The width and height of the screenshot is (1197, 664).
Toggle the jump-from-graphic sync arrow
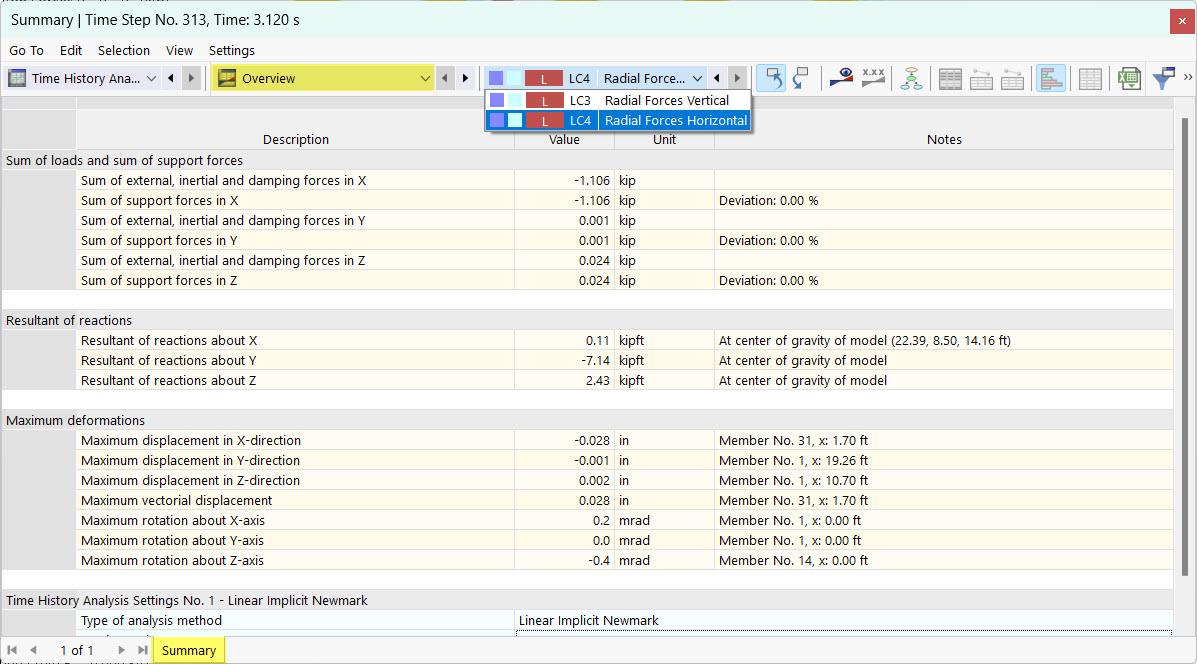(800, 77)
